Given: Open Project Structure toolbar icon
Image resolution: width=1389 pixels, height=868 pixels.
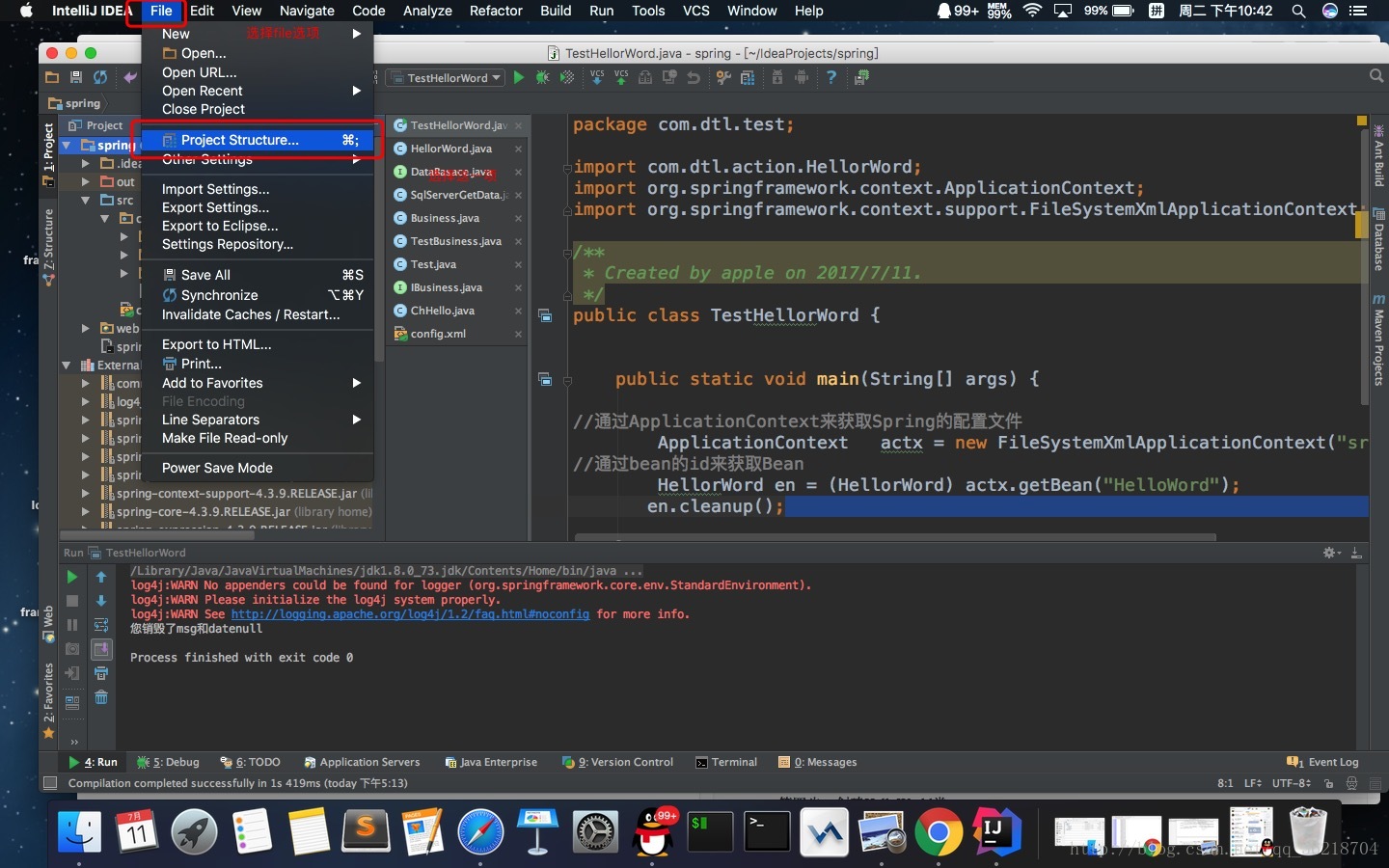Looking at the screenshot, I should (x=748, y=77).
